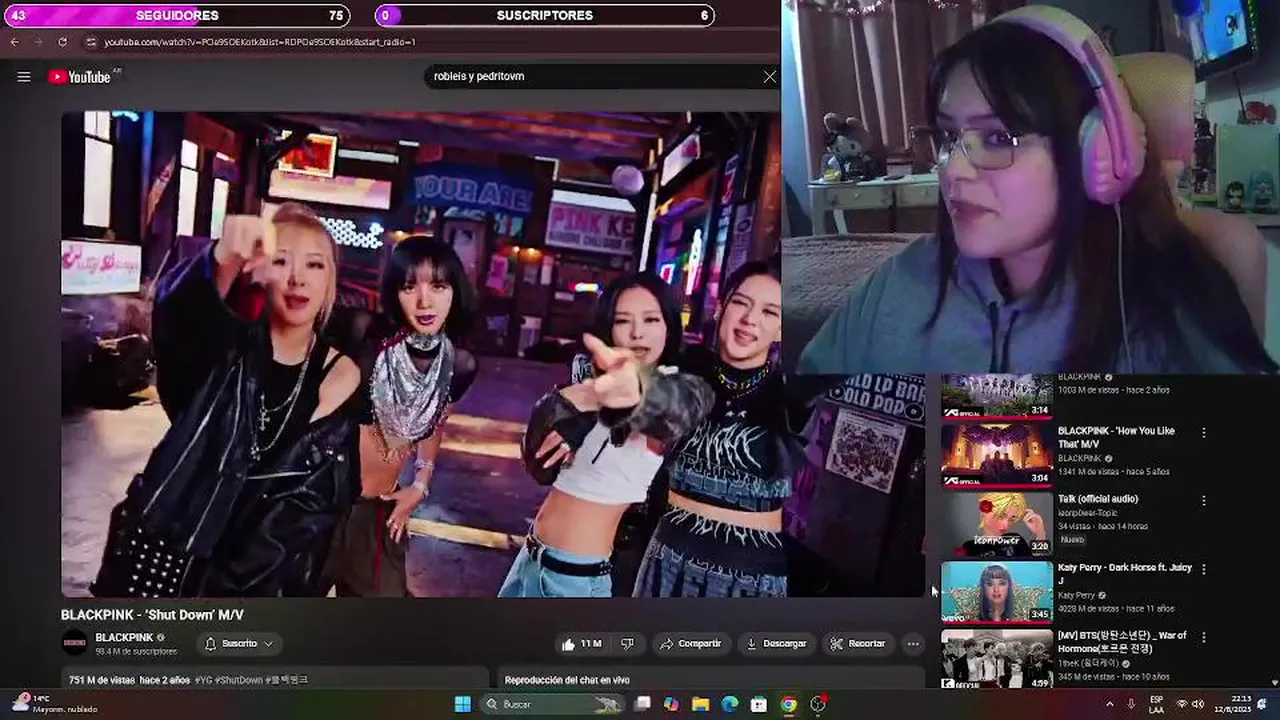Screen dimensions: 1280x720
Task: Open Task View on the taskbar
Action: [643, 704]
